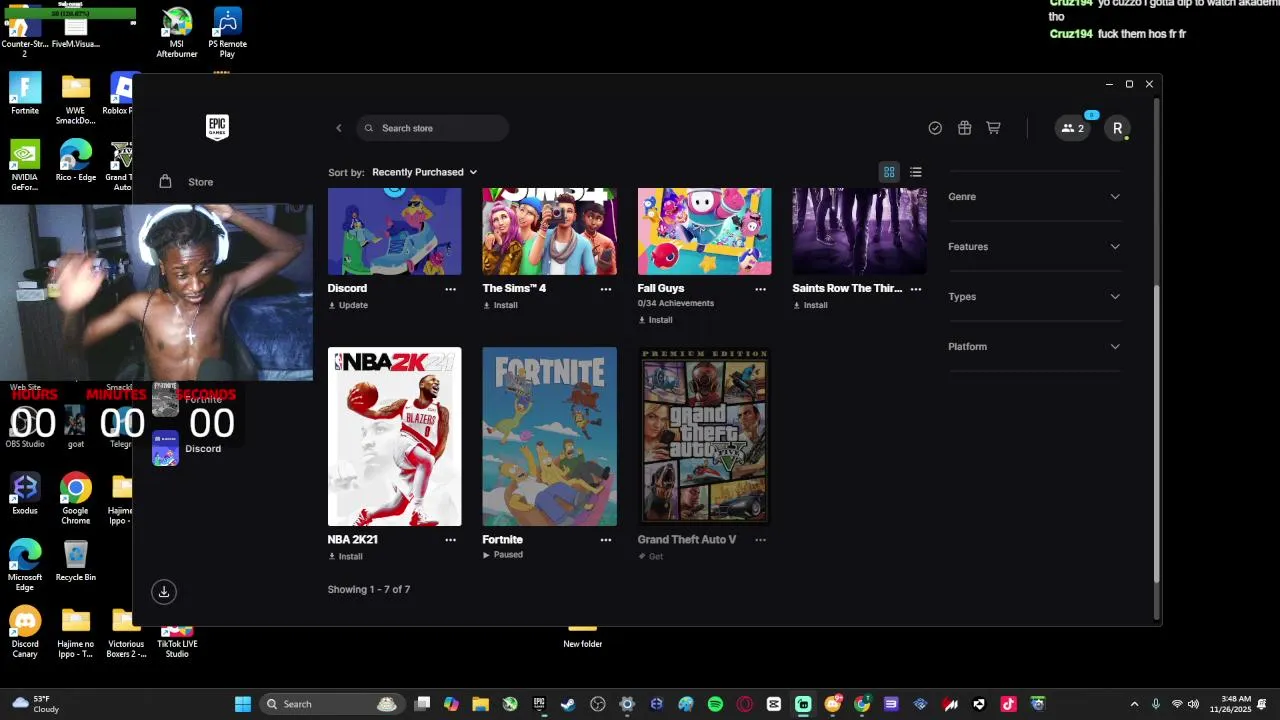
Task: Open the Fortnite desktop shortcut
Action: pyautogui.click(x=25, y=95)
